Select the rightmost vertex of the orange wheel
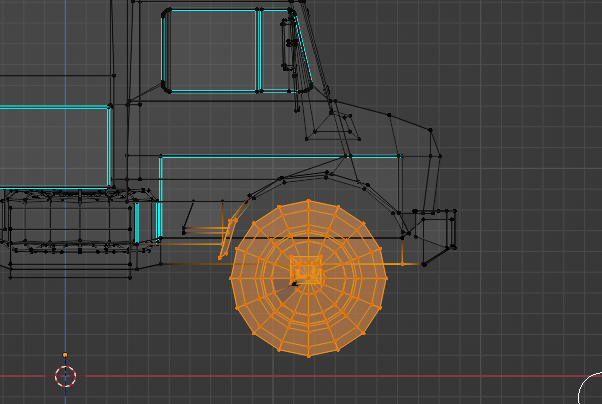 pos(386,278)
